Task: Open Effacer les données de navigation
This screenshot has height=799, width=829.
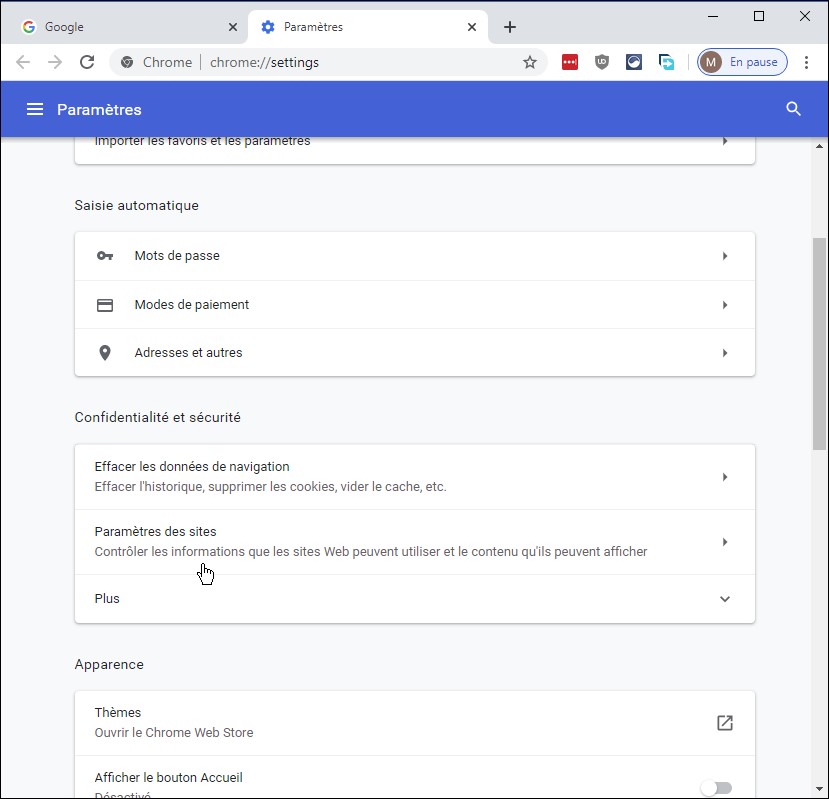Action: tap(414, 477)
